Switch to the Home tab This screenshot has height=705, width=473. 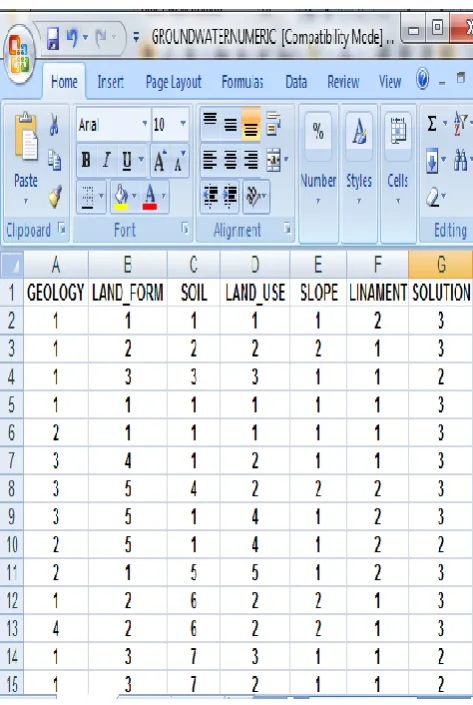64,82
